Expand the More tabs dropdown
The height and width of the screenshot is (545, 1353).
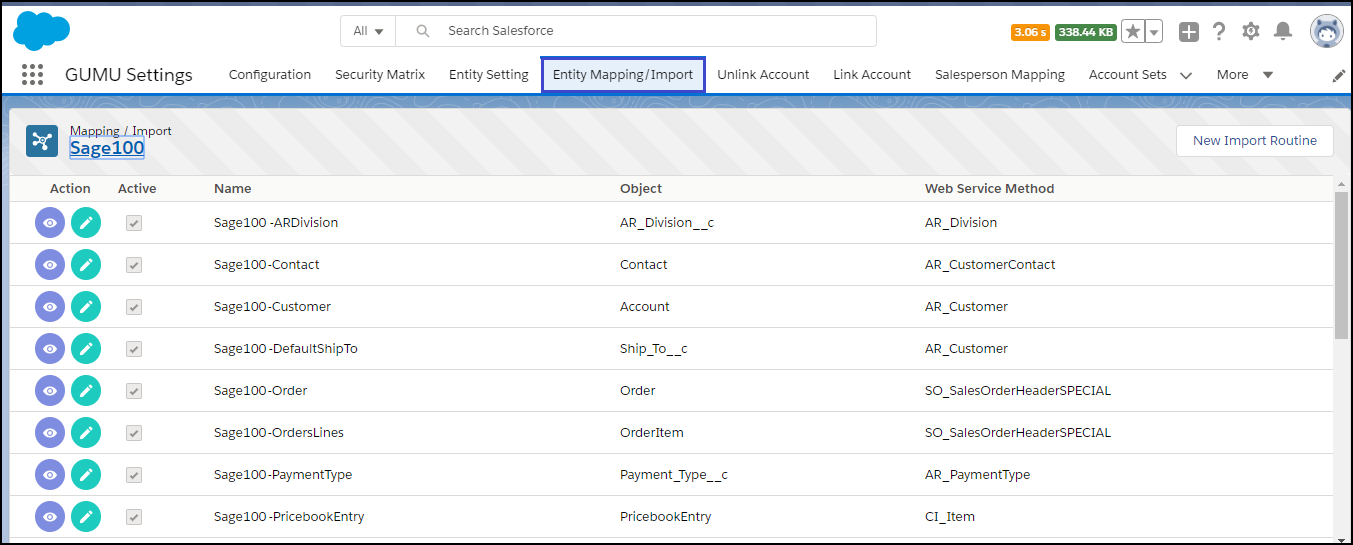coord(1245,75)
